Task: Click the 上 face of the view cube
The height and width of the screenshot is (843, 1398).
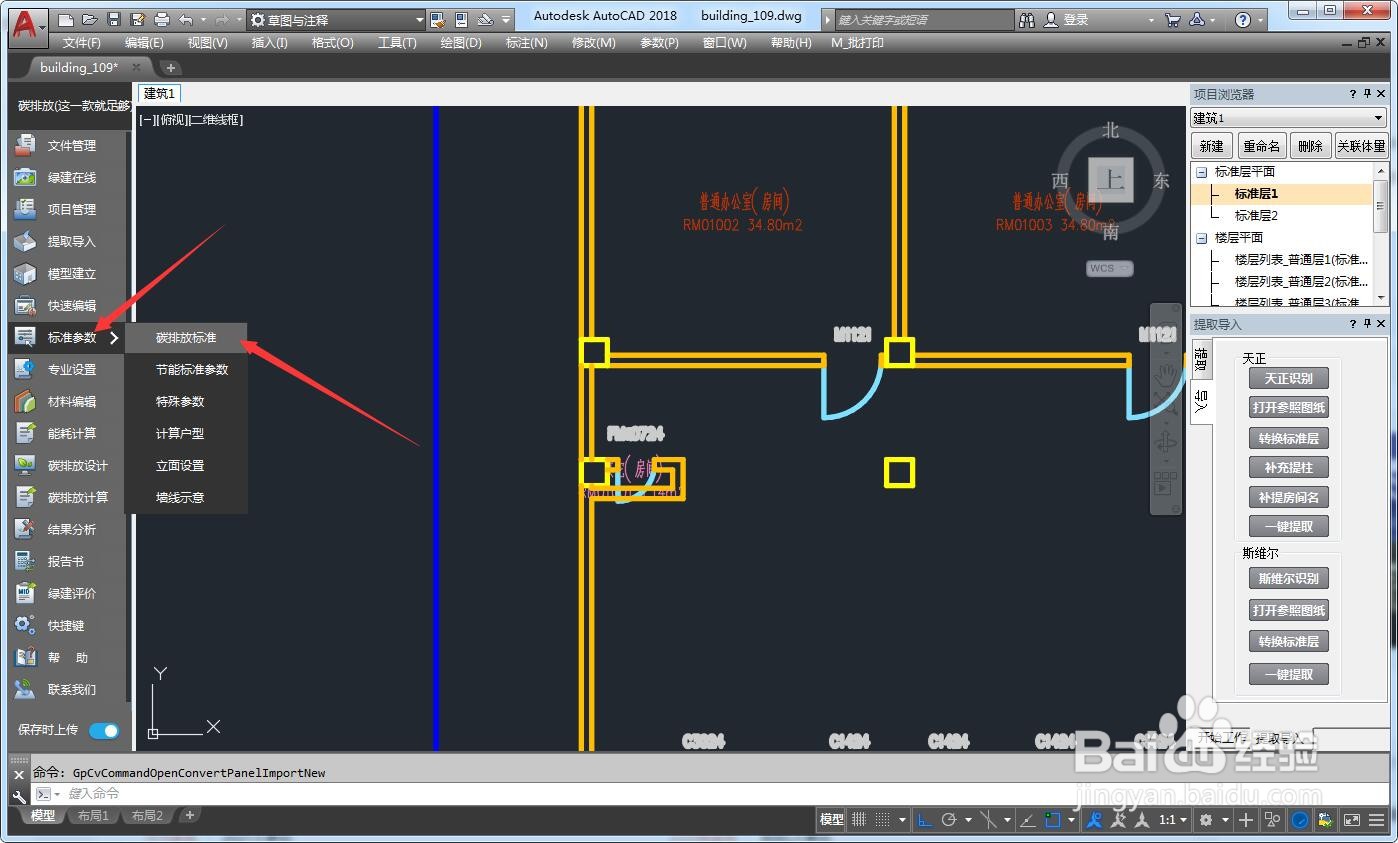Action: [1111, 180]
